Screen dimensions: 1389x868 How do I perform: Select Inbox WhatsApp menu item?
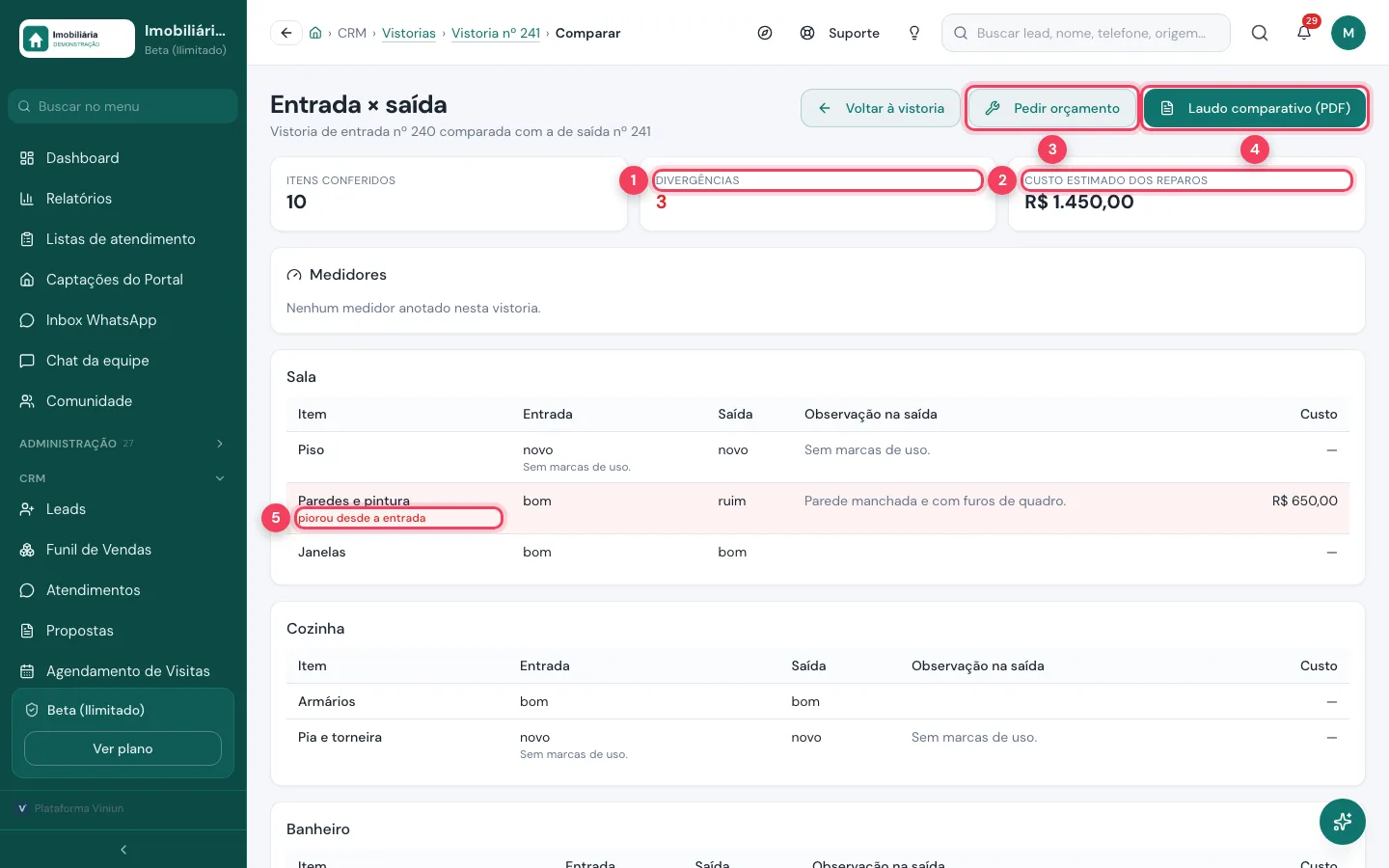[x=123, y=320]
